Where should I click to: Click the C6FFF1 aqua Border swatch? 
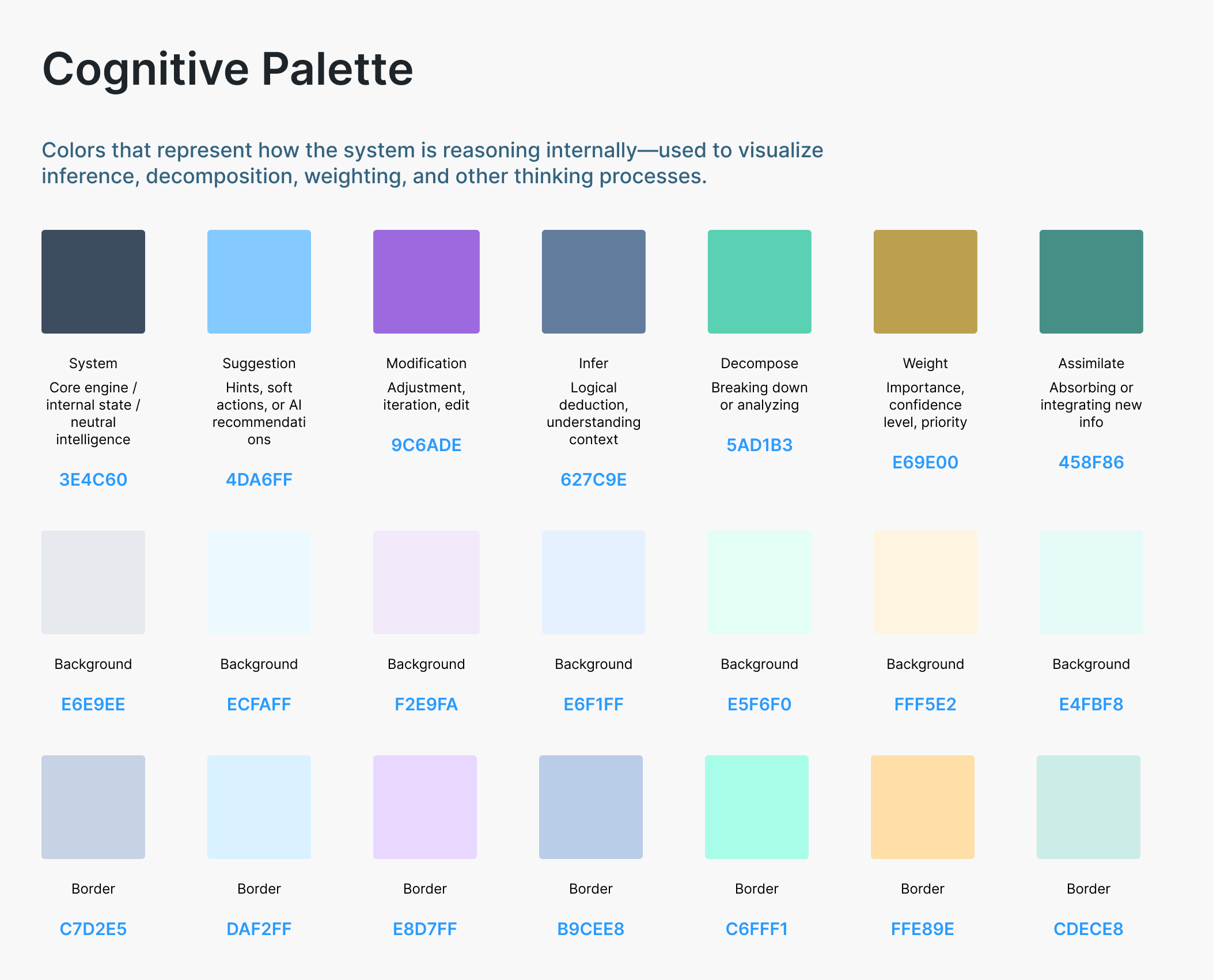click(x=756, y=807)
